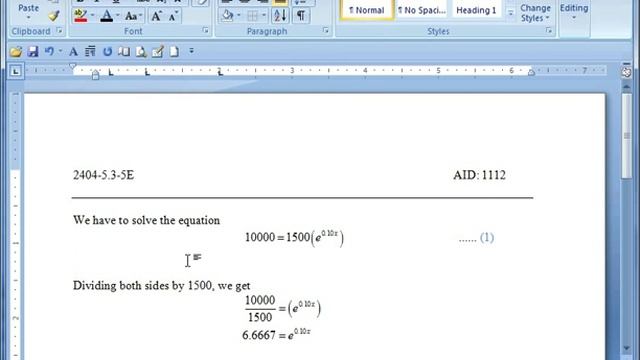Click 'Dividing both sides by 1500, we get'
The width and height of the screenshot is (640, 360).
click(x=162, y=286)
